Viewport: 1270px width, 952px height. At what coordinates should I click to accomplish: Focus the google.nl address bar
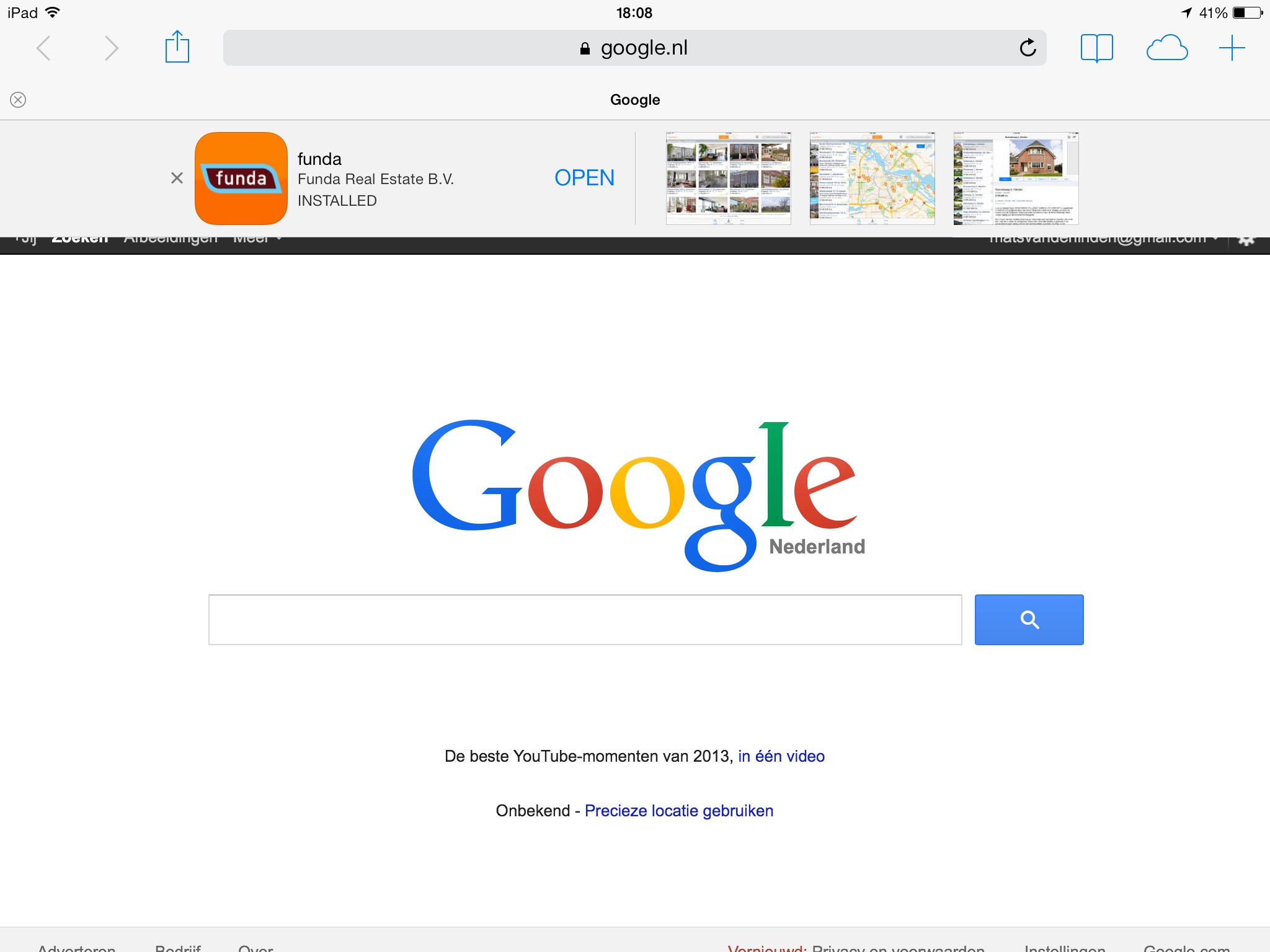click(x=634, y=48)
